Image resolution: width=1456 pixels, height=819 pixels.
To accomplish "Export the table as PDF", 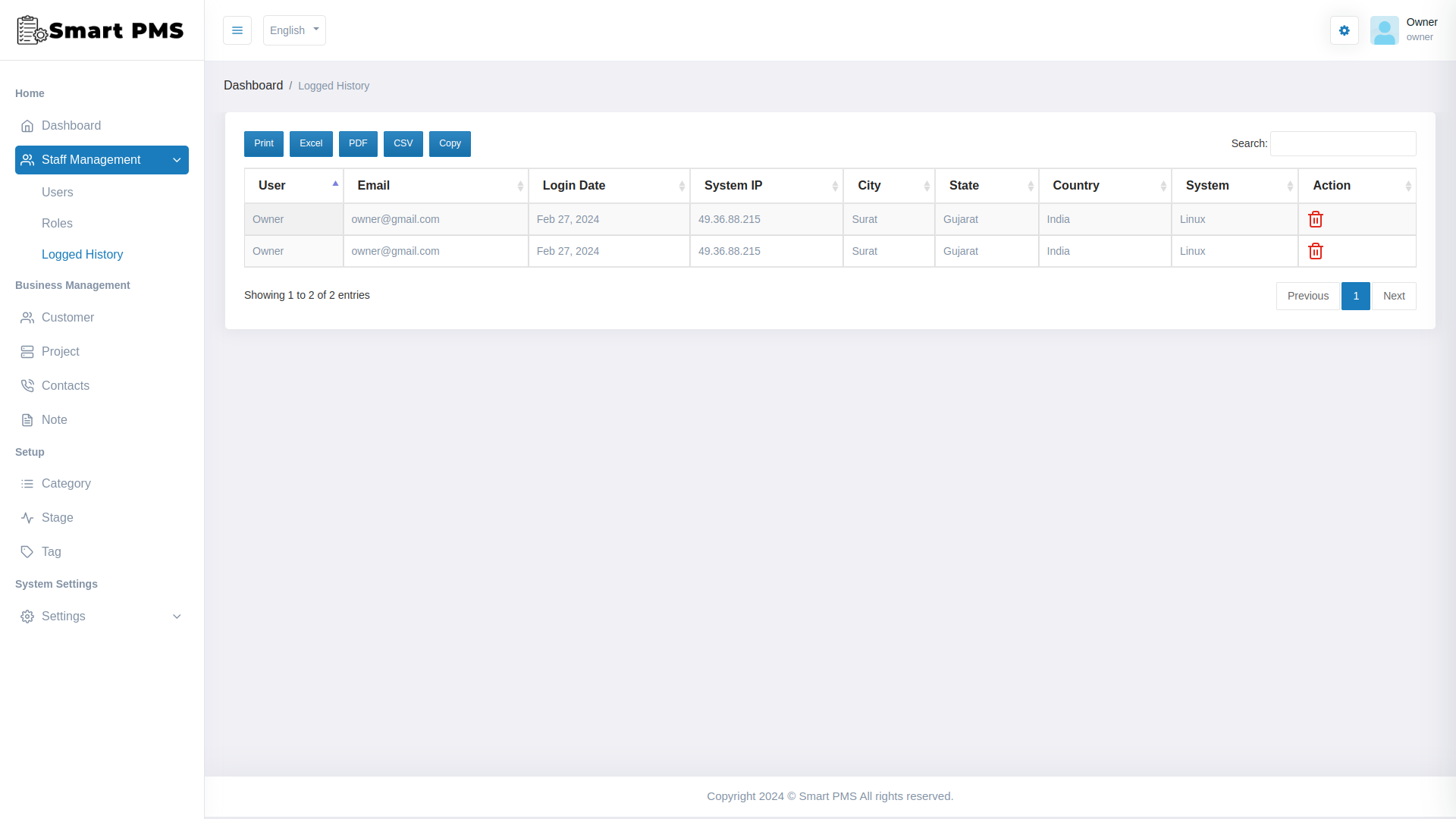I will coord(358,143).
